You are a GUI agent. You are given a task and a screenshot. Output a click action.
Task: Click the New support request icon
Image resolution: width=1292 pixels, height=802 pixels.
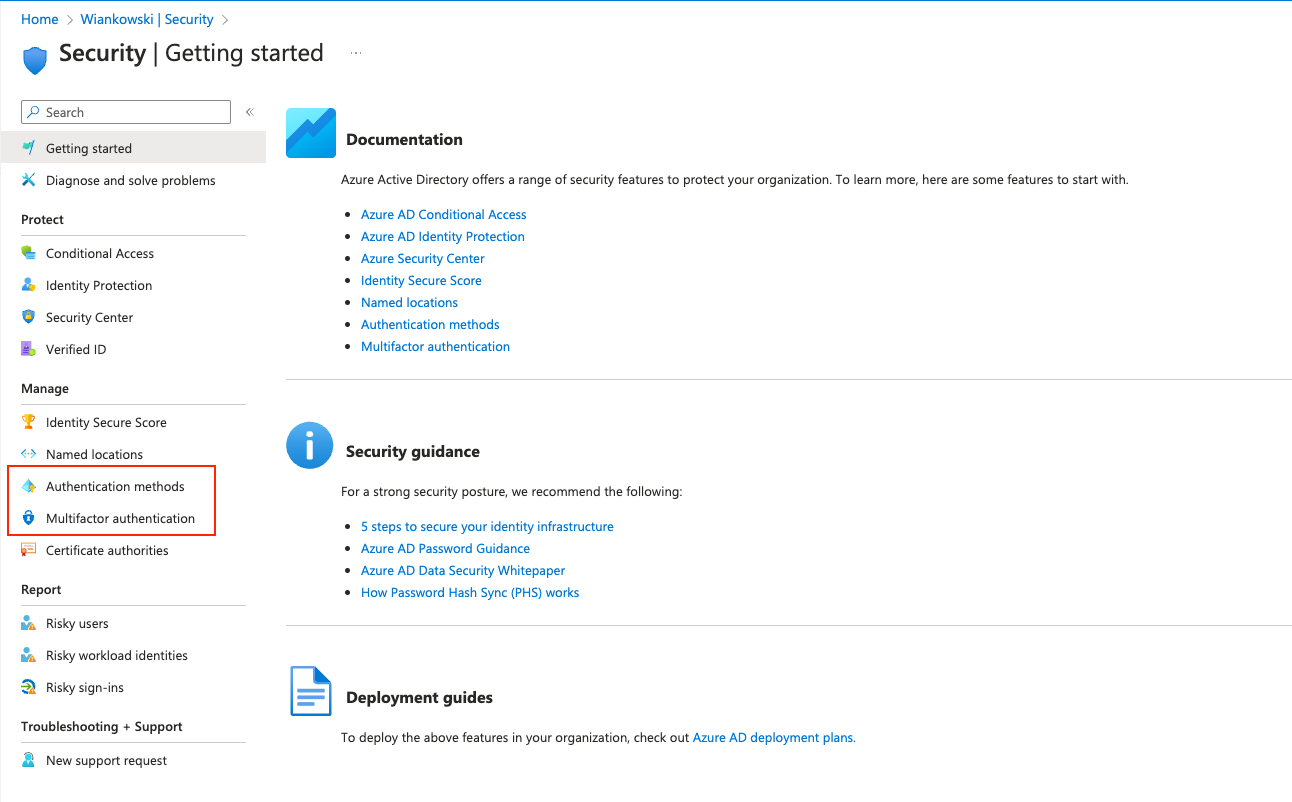[x=28, y=760]
